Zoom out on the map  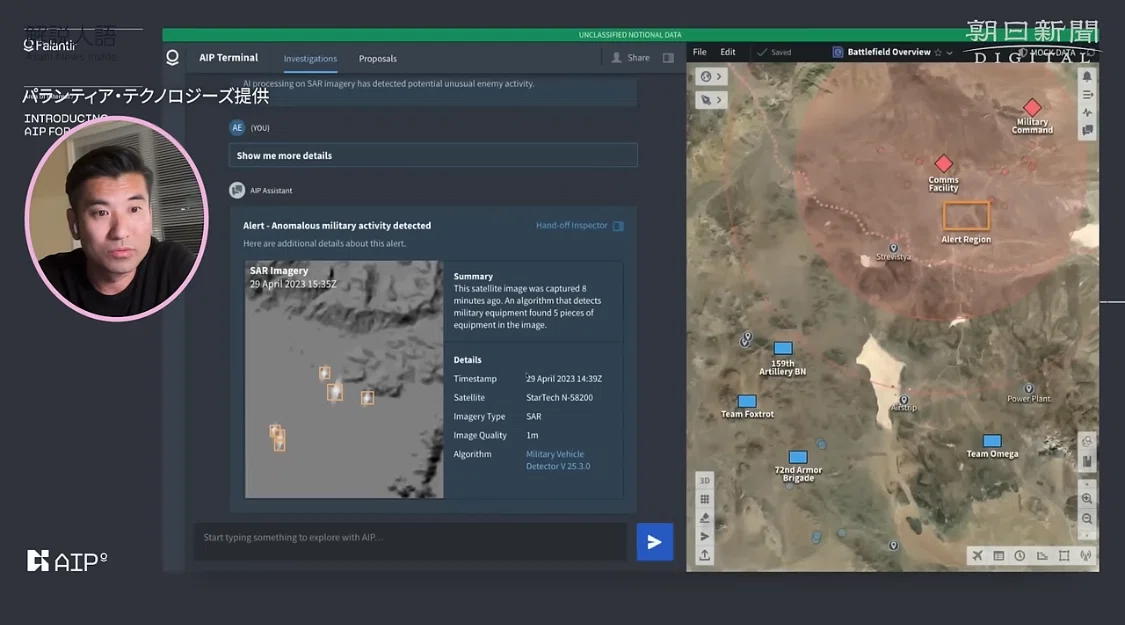click(1087, 518)
